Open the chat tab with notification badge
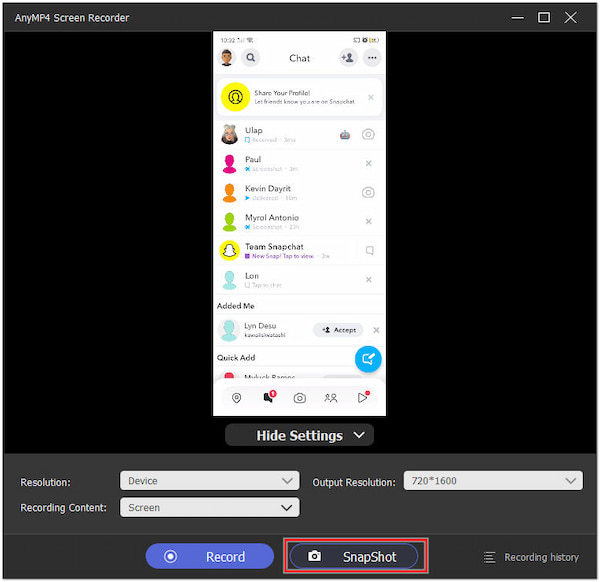The height and width of the screenshot is (582, 600). coord(269,397)
